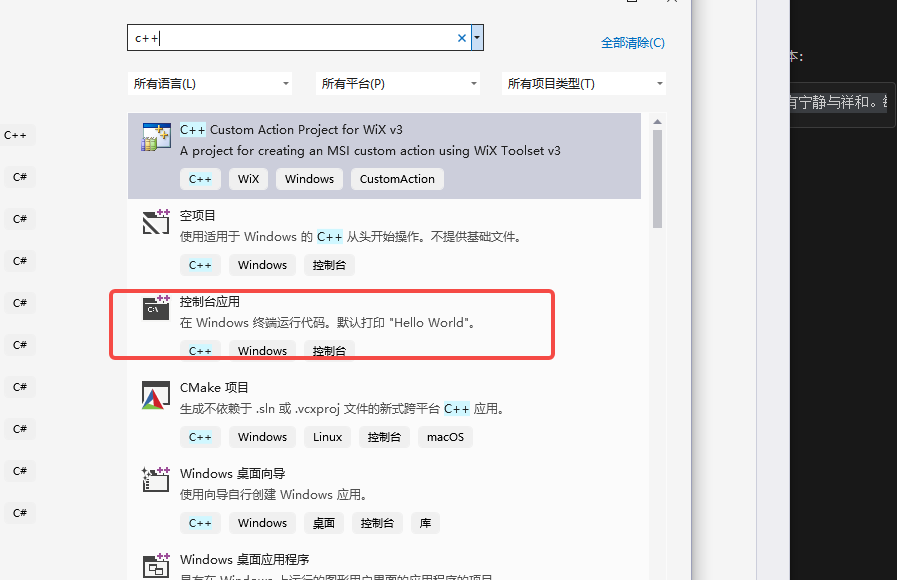Image resolution: width=897 pixels, height=580 pixels.
Task: Click the 桌面 tag under Windows 桌面向导
Action: pyautogui.click(x=324, y=523)
